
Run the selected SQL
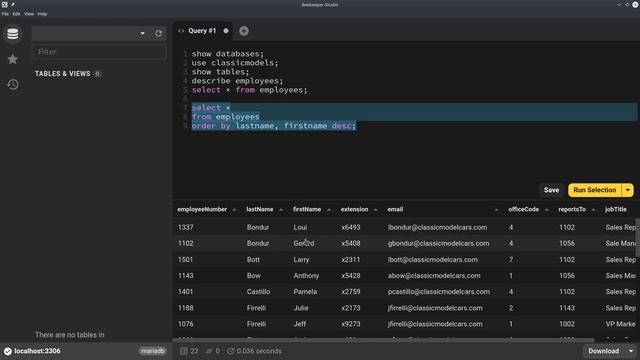point(595,190)
